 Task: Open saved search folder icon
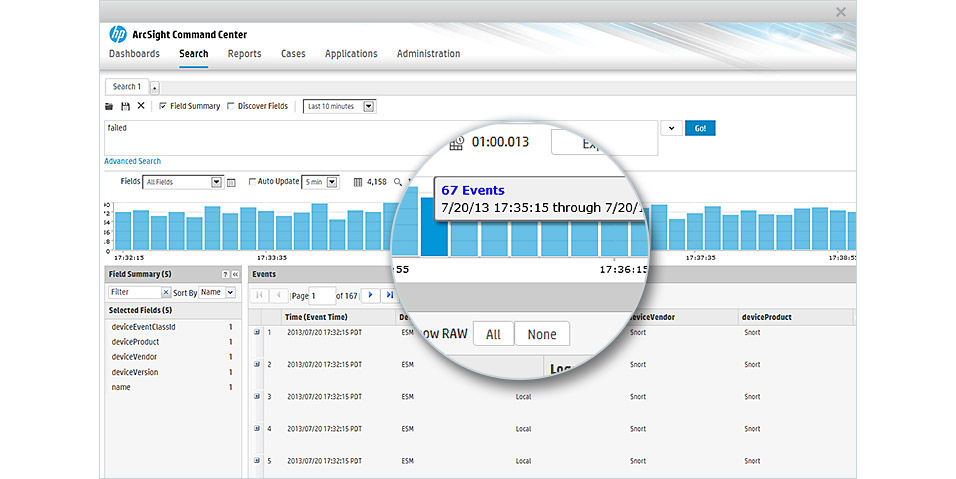[x=109, y=106]
